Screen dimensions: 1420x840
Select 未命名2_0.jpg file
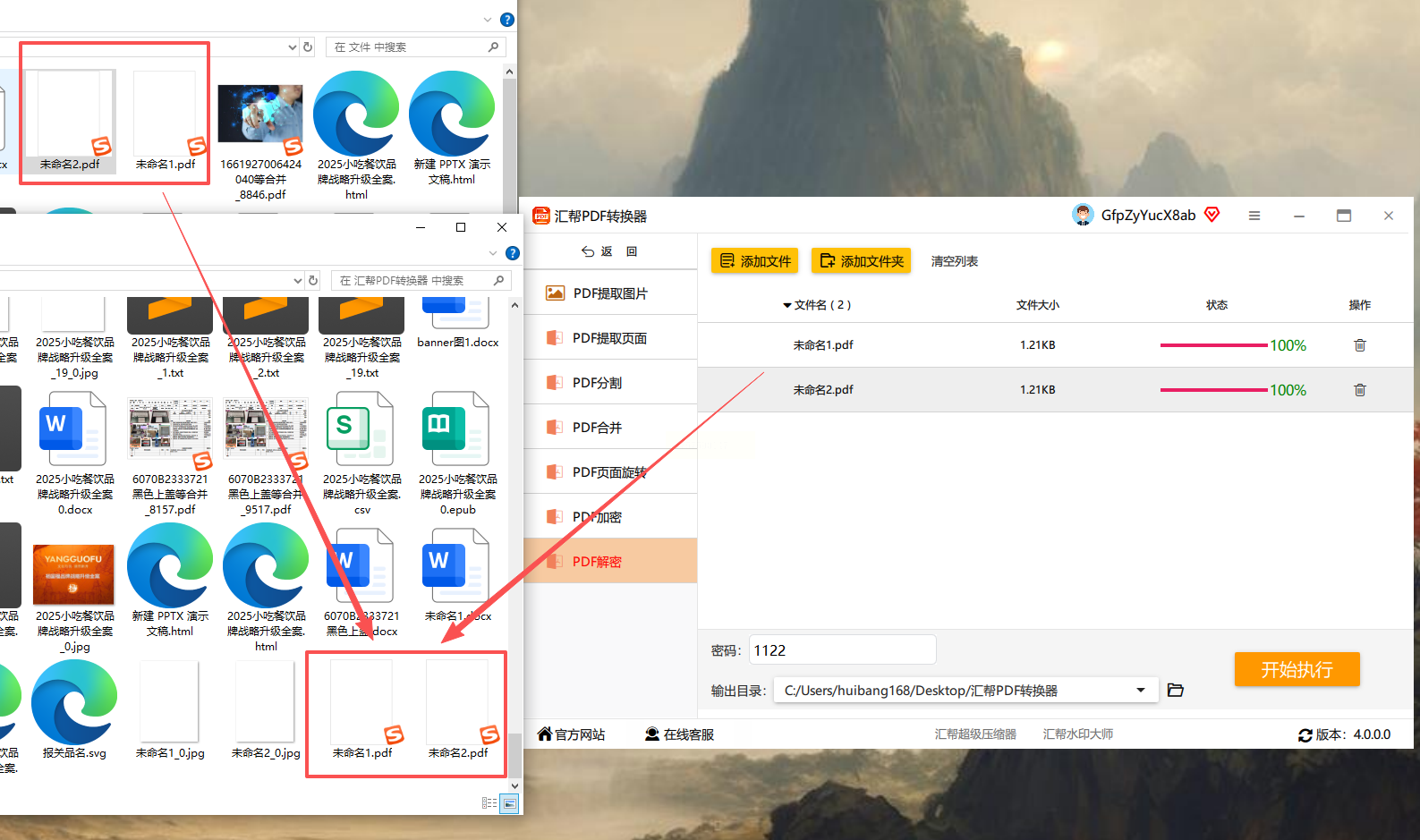[266, 710]
